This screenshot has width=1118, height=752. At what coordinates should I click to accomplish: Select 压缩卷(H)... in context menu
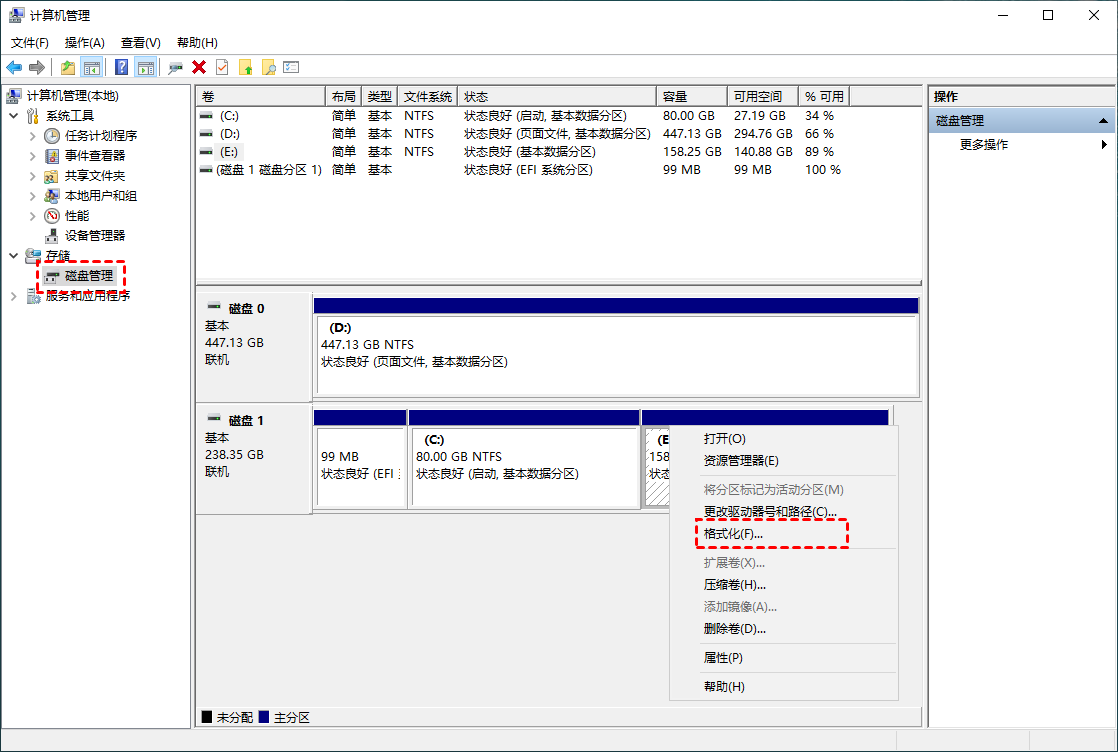784,584
